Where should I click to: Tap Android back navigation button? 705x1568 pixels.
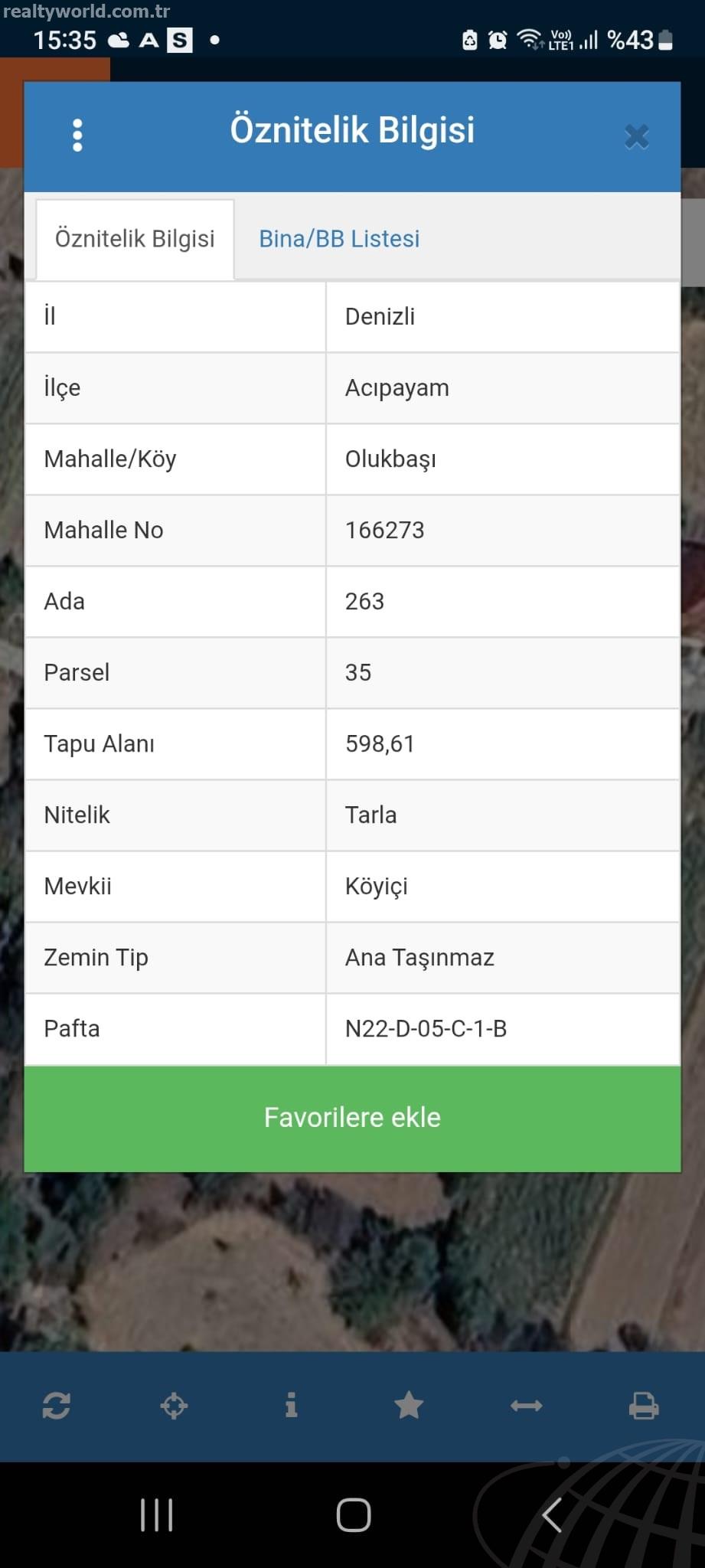tap(551, 1515)
